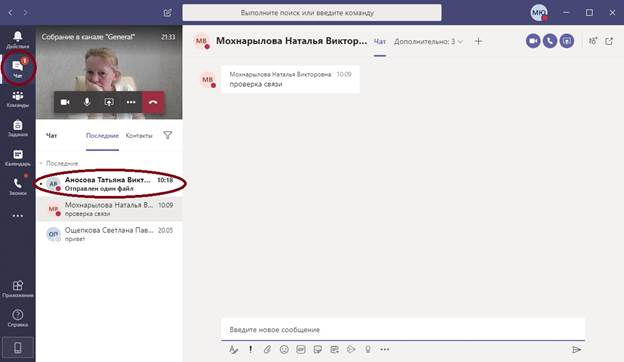Start an audio call with this contact

pyautogui.click(x=550, y=41)
